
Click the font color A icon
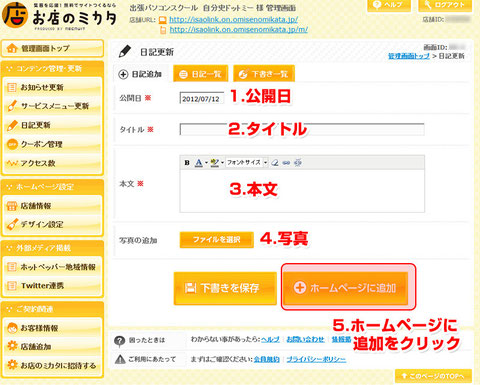coord(199,163)
